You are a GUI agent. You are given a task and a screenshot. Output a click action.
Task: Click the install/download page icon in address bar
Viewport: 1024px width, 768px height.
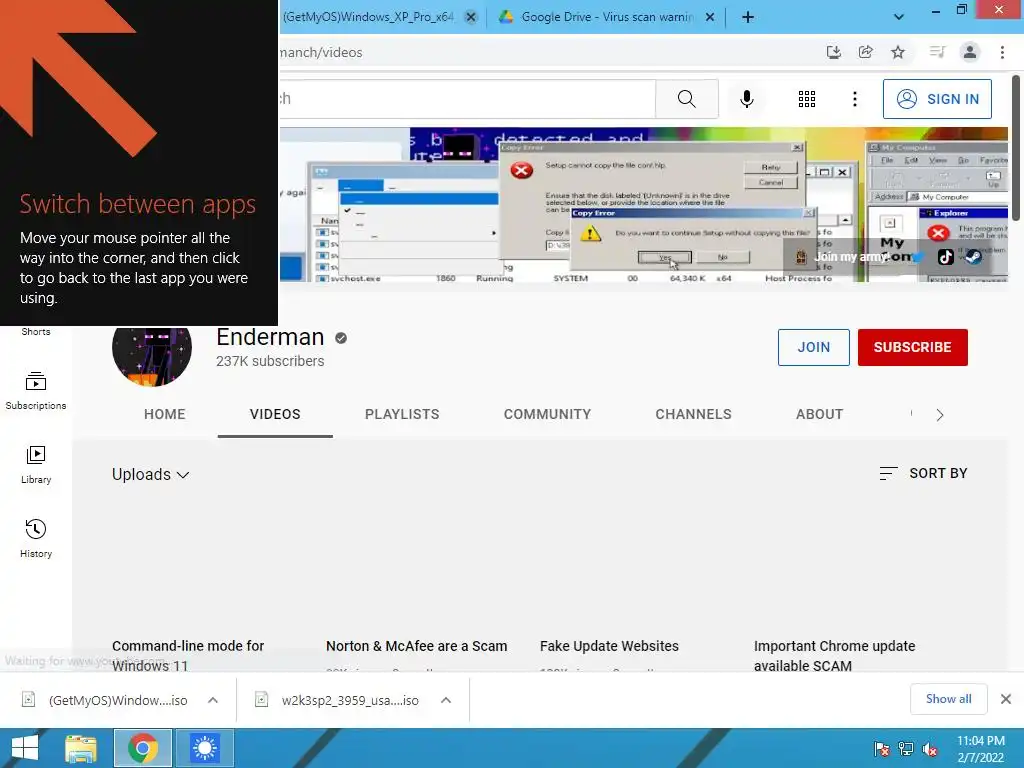[x=834, y=52]
